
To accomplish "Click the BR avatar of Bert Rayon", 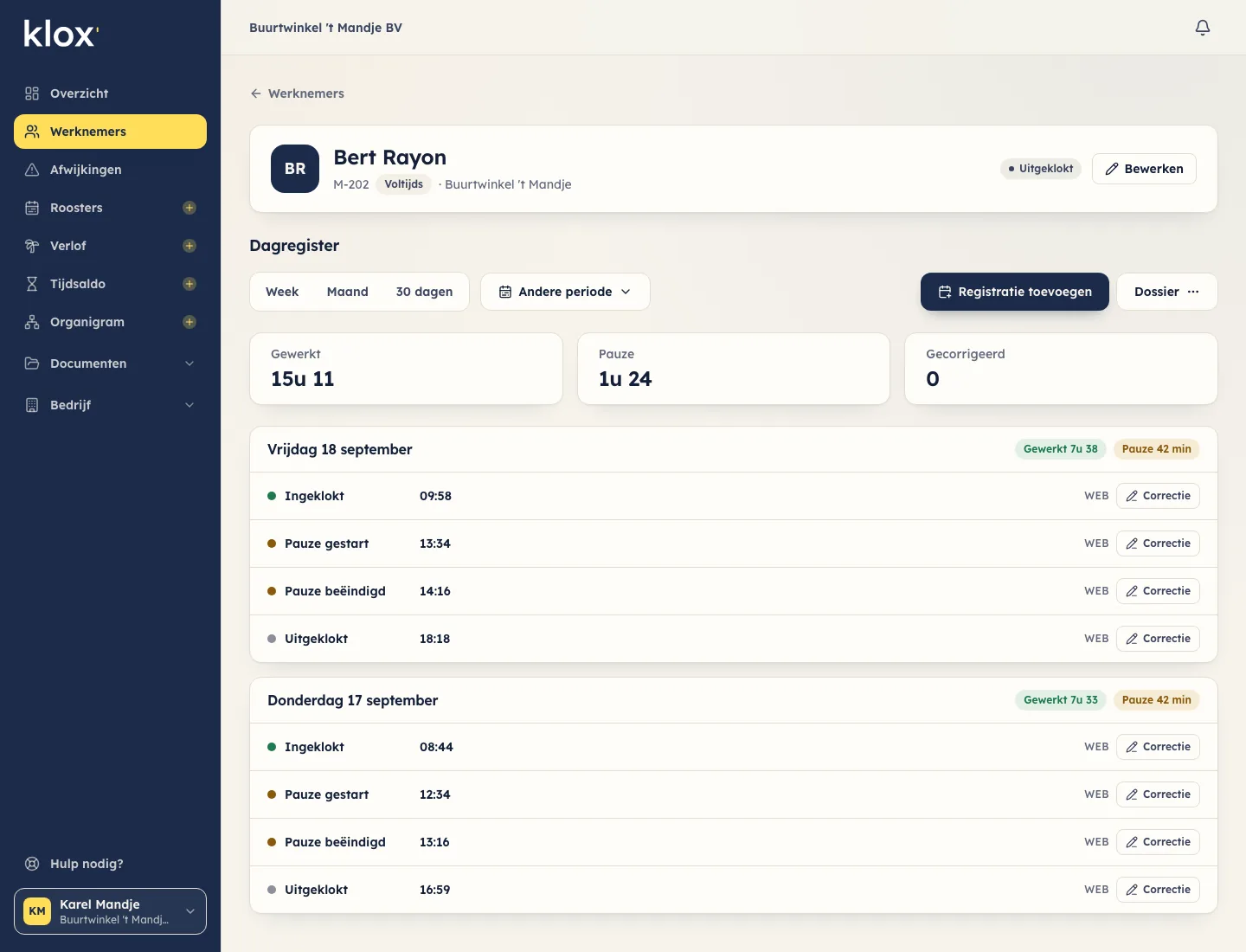I will 295,169.
